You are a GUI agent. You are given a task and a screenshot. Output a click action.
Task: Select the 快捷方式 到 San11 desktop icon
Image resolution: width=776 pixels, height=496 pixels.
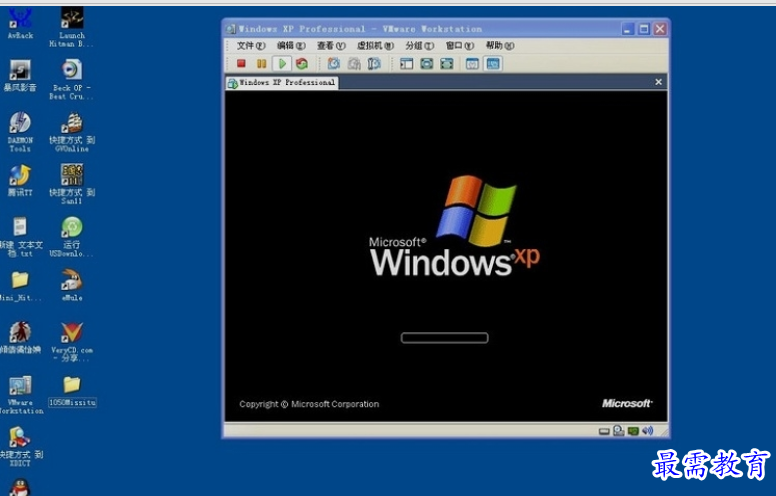pos(72,184)
